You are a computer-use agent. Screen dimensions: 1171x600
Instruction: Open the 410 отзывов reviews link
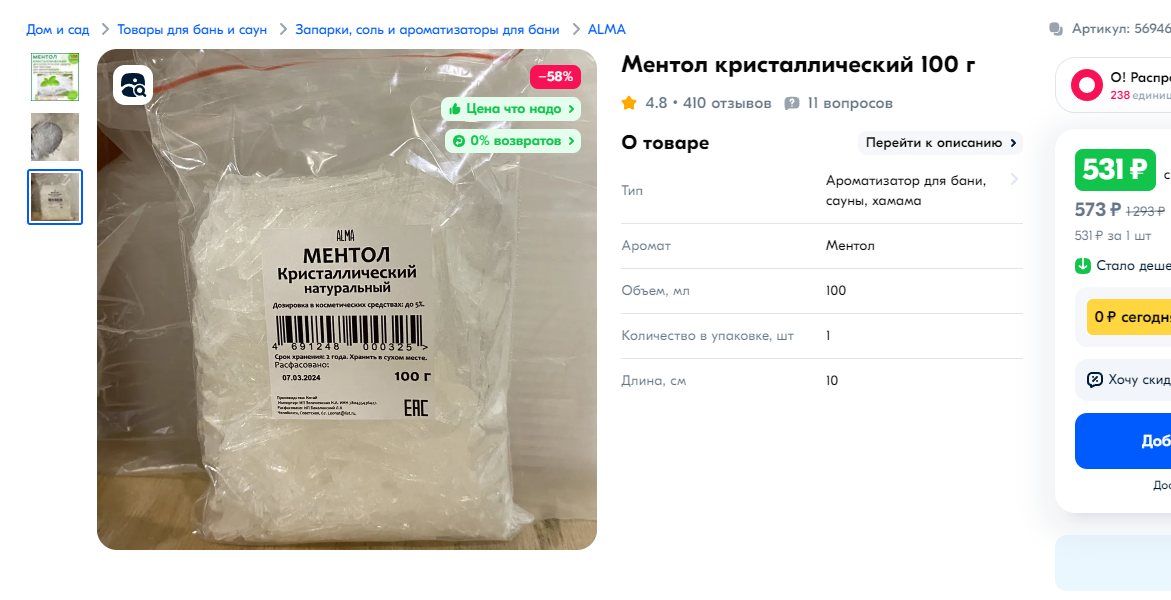(727, 103)
